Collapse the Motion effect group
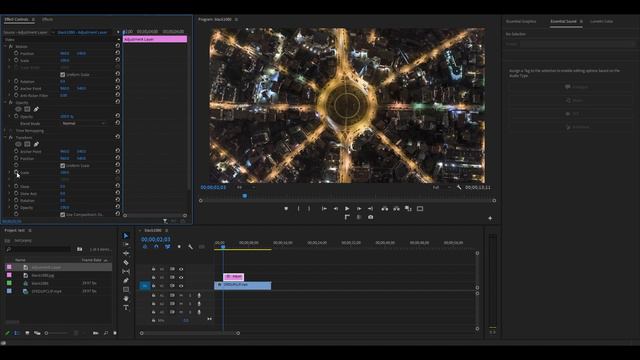The height and width of the screenshot is (360, 640). (5, 46)
